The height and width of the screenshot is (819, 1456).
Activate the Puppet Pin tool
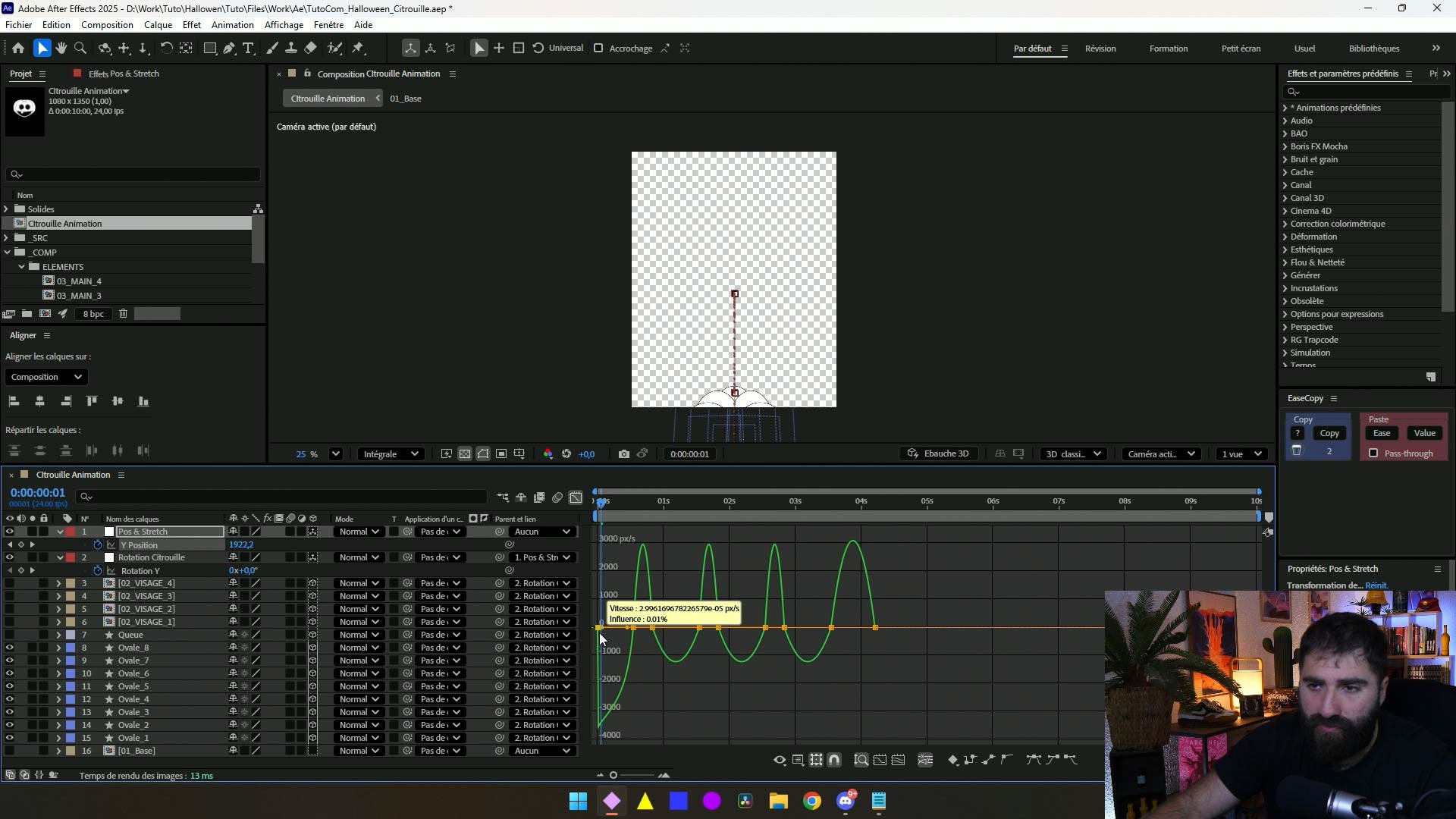click(x=358, y=49)
